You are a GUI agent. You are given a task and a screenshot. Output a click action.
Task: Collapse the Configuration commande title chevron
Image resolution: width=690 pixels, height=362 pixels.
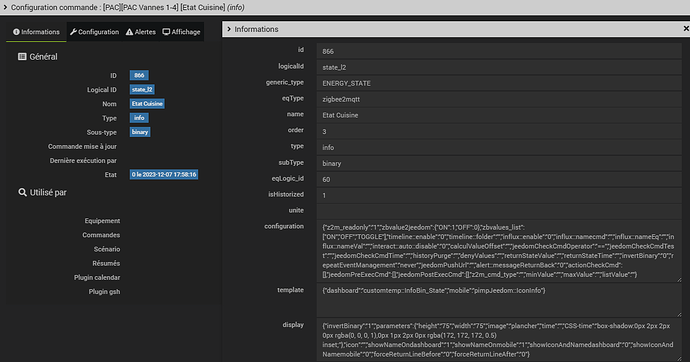(5, 7)
